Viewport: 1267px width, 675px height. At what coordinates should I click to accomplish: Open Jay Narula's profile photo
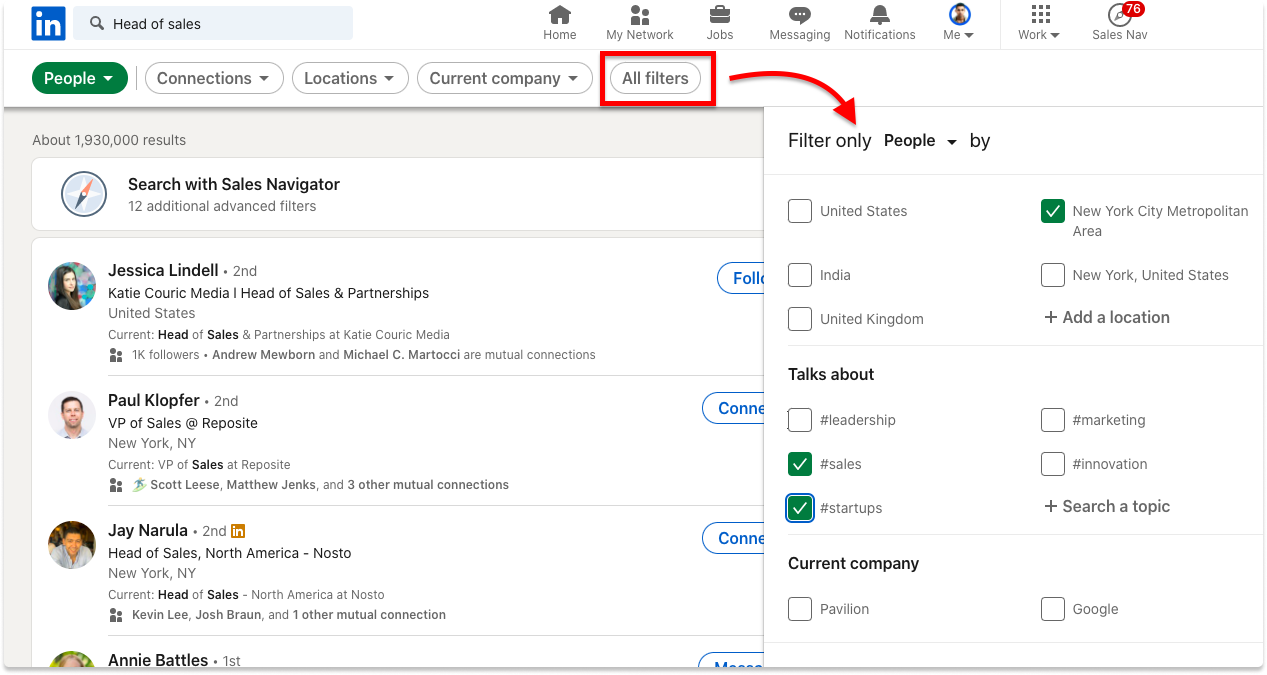coord(72,545)
